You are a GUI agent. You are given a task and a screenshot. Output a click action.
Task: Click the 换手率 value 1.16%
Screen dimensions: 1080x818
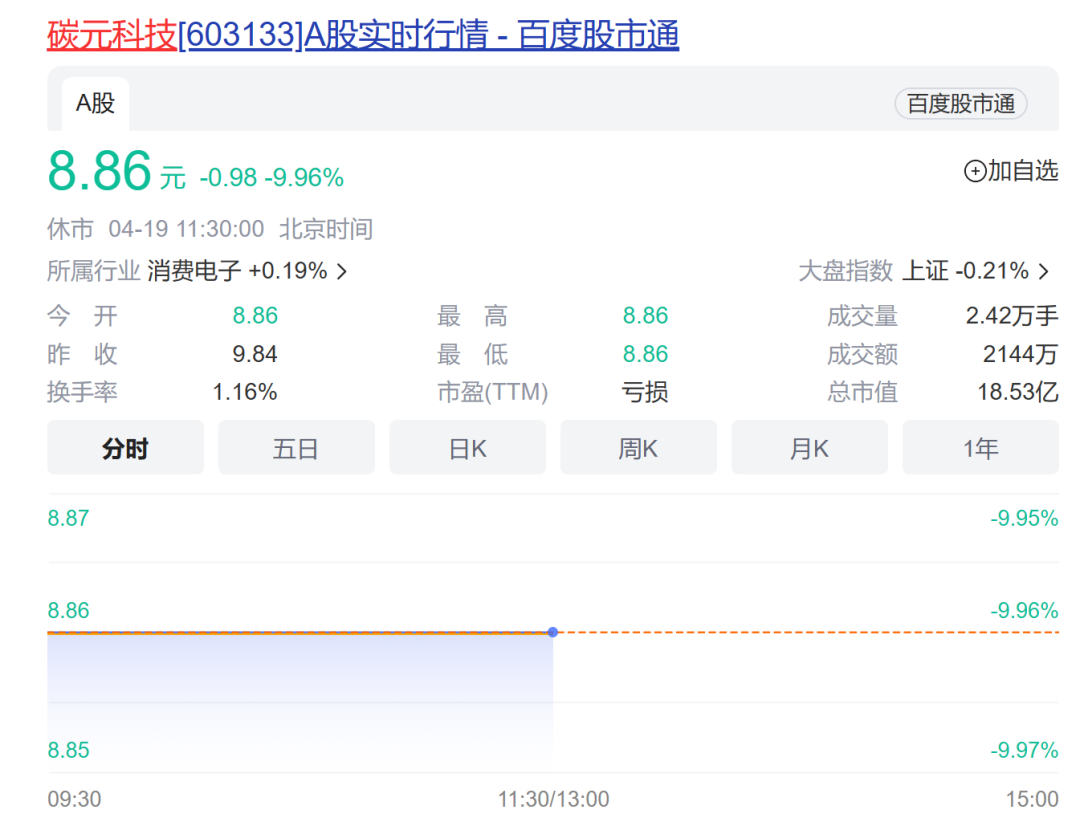point(245,392)
